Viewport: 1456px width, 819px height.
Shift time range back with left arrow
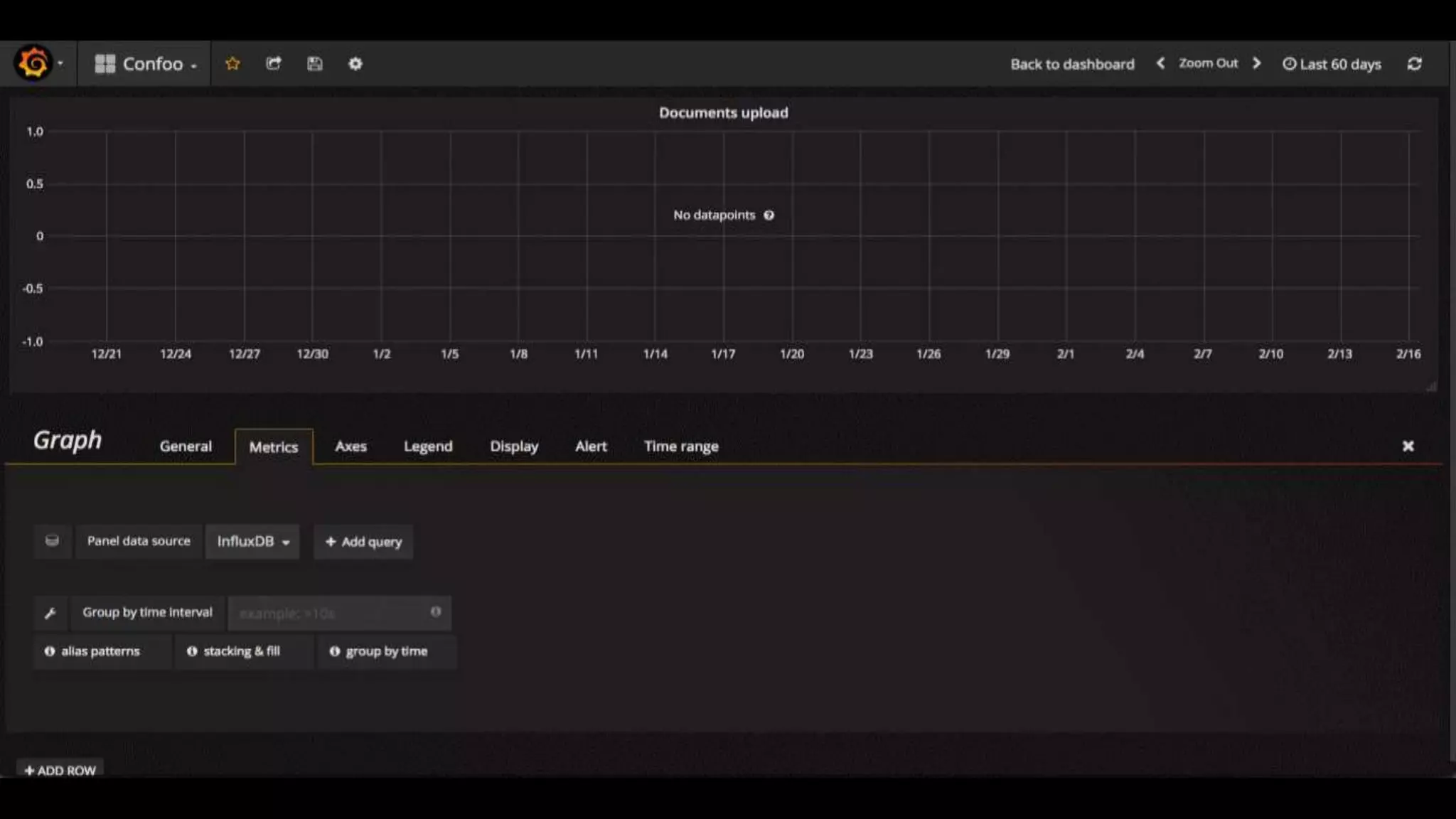1160,63
